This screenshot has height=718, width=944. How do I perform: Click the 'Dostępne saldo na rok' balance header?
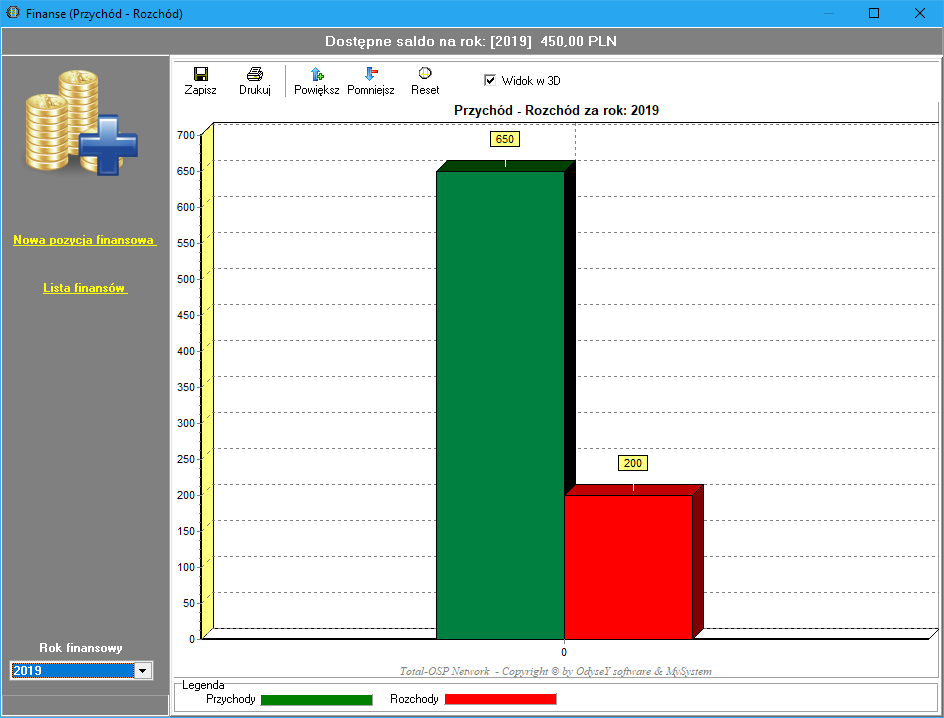point(471,42)
